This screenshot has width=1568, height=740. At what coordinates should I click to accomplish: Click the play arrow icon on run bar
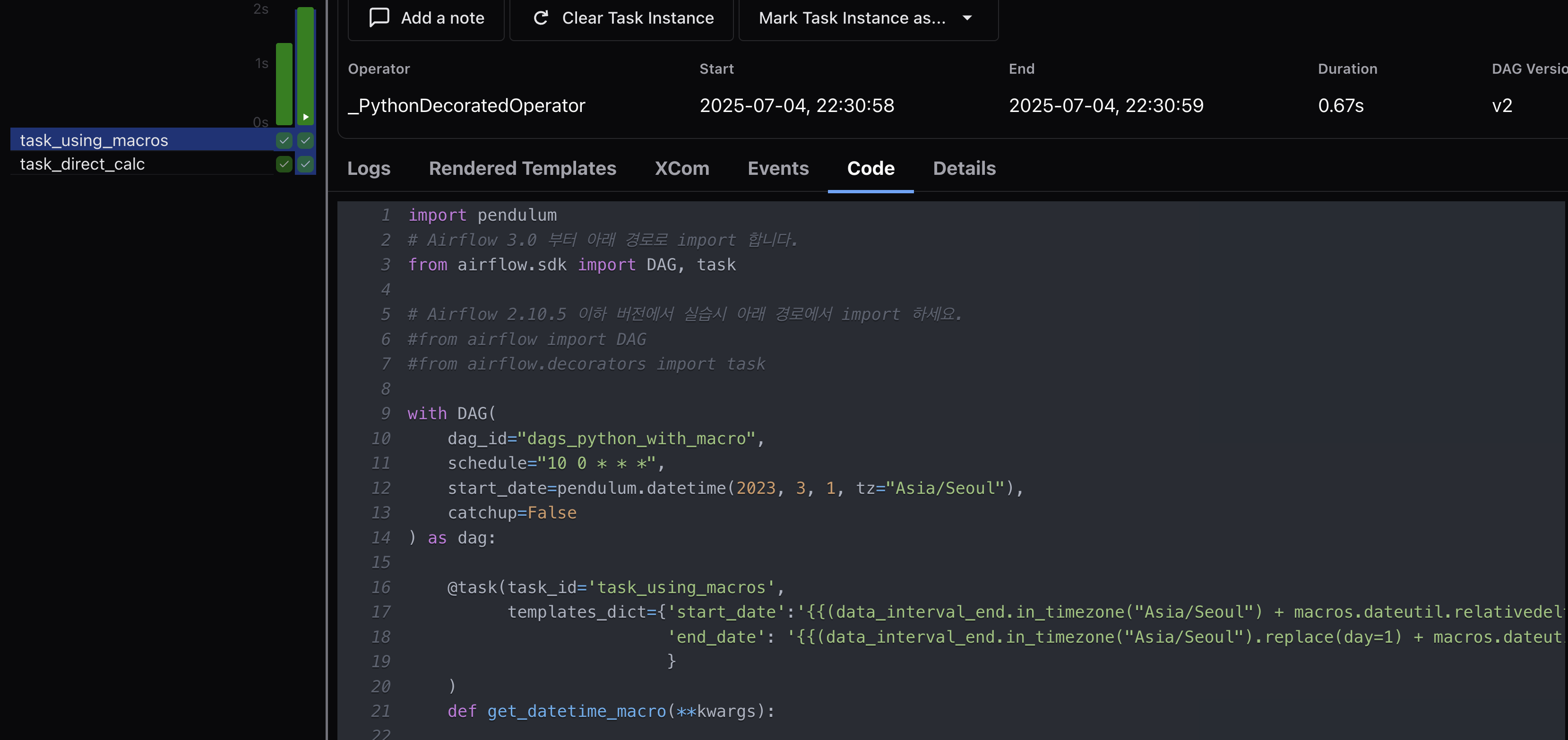(306, 117)
